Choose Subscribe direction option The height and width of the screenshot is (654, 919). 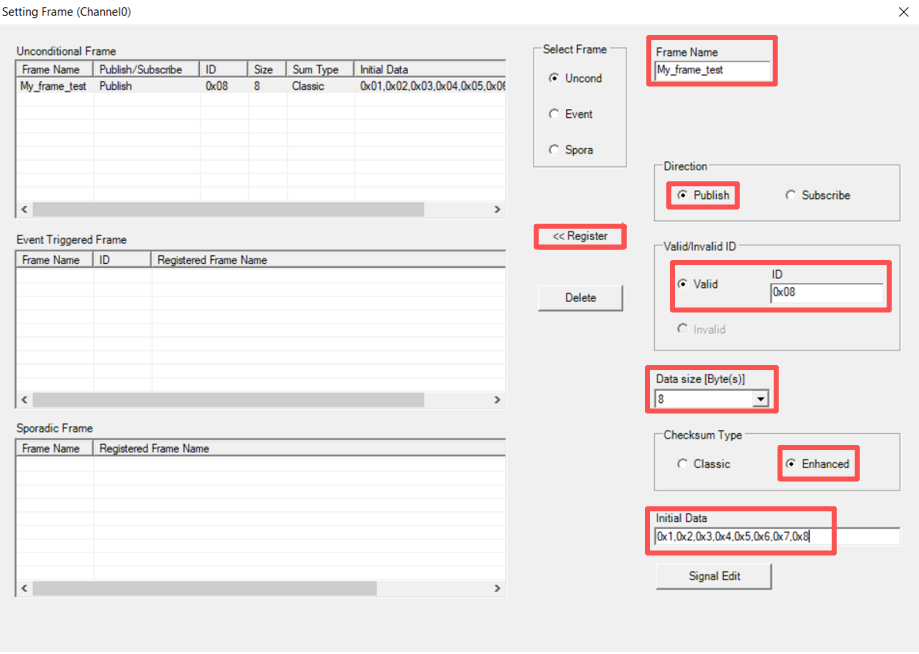pos(791,195)
